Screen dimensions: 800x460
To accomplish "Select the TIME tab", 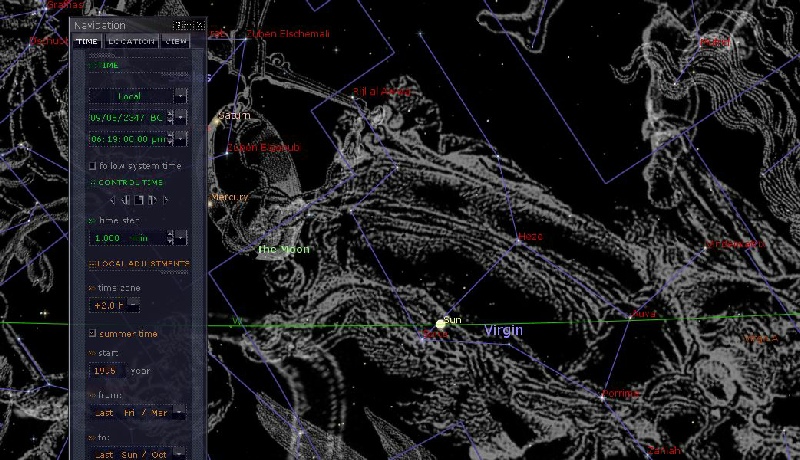I will (87, 41).
